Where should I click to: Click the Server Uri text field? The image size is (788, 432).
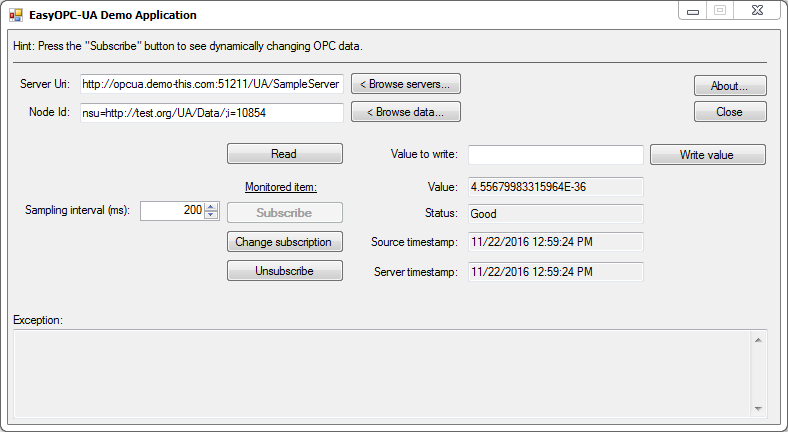[x=212, y=84]
